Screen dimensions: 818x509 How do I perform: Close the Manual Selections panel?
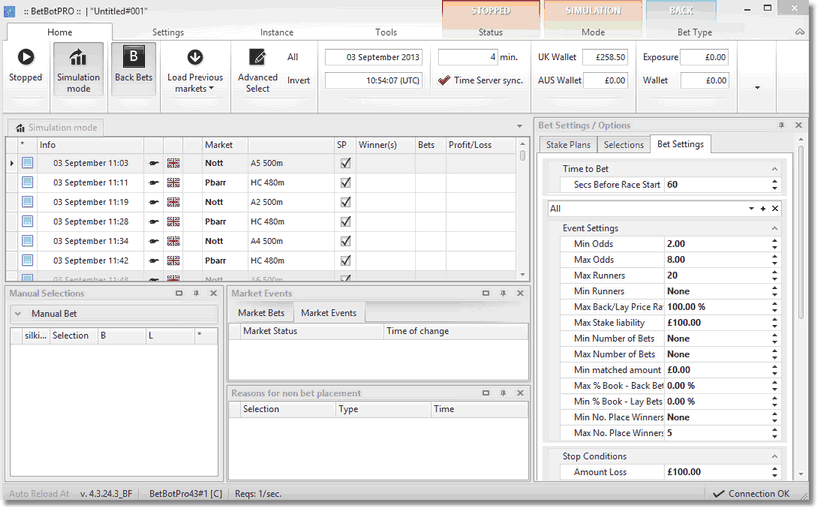(213, 293)
